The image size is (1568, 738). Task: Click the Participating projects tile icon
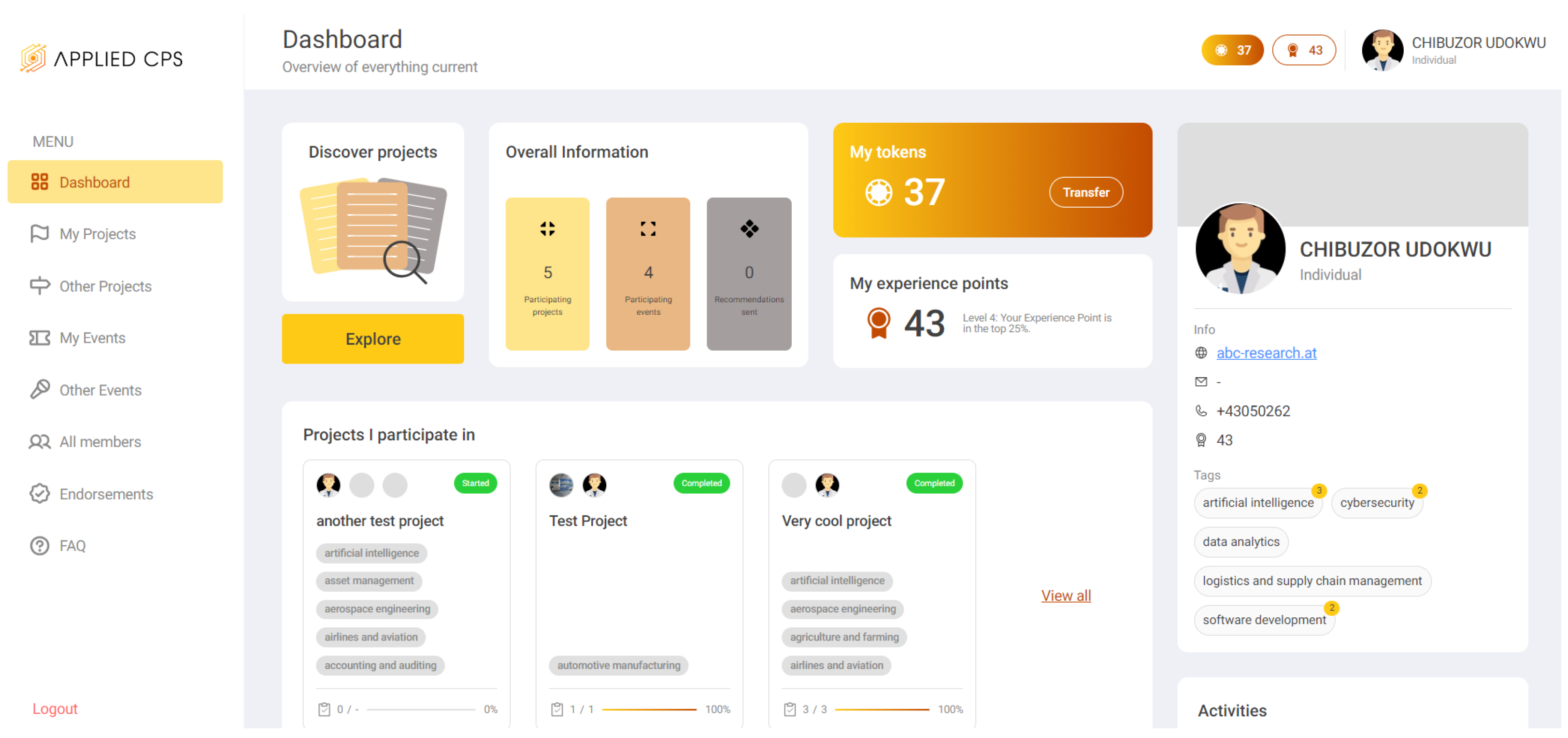547,229
